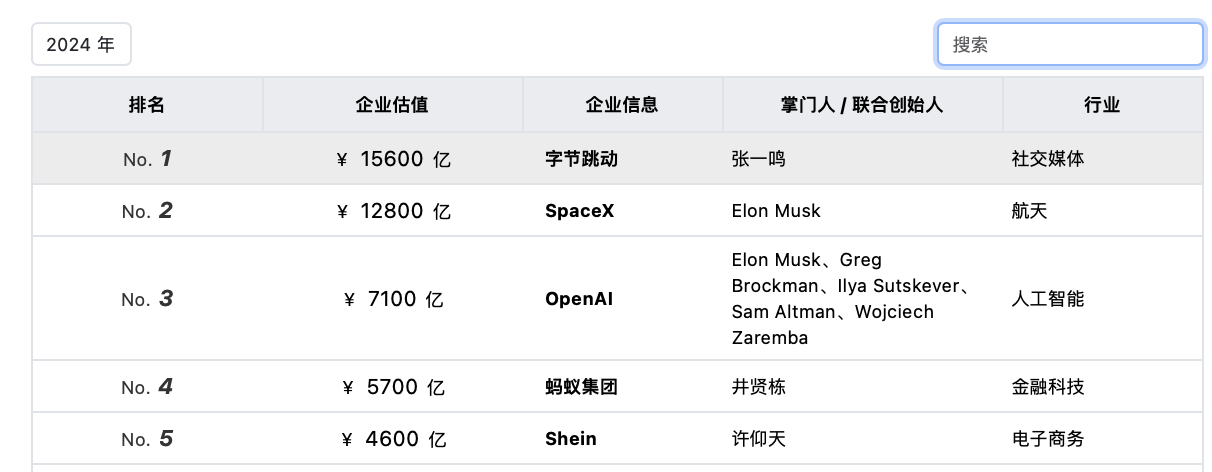Open the Shein company entry

(x=571, y=439)
